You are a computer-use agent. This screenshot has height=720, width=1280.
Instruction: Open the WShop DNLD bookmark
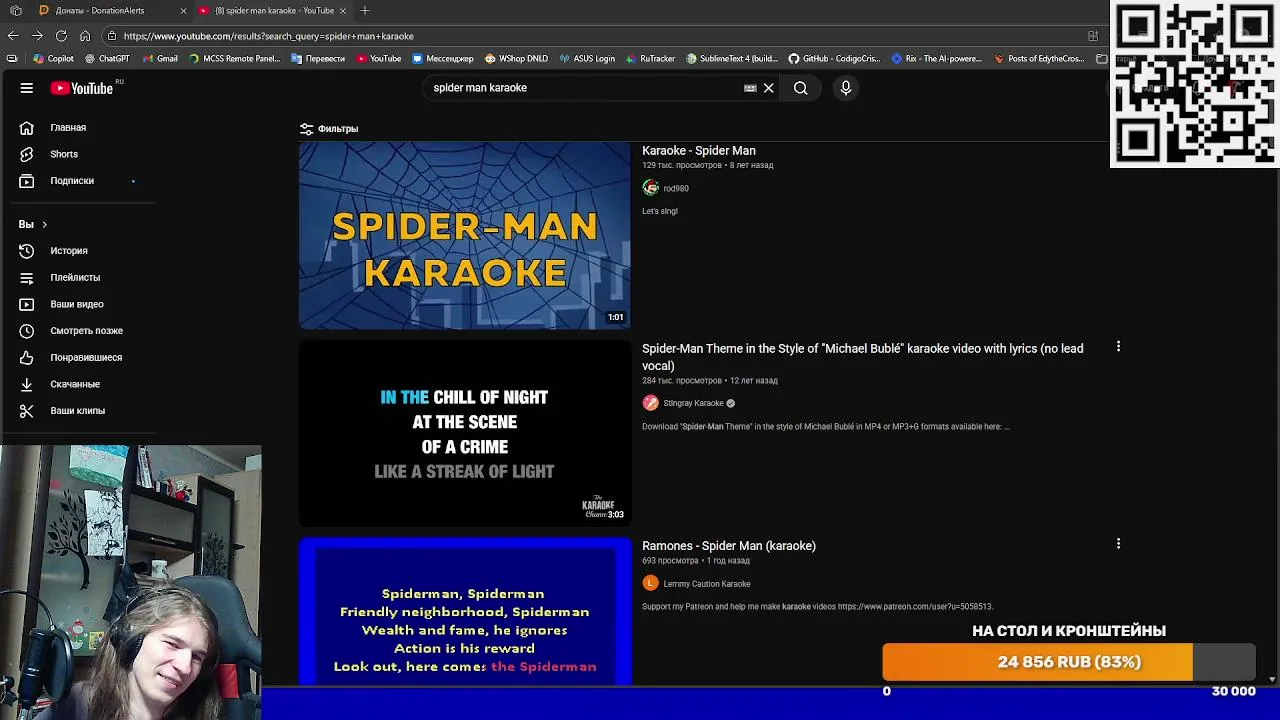point(516,59)
